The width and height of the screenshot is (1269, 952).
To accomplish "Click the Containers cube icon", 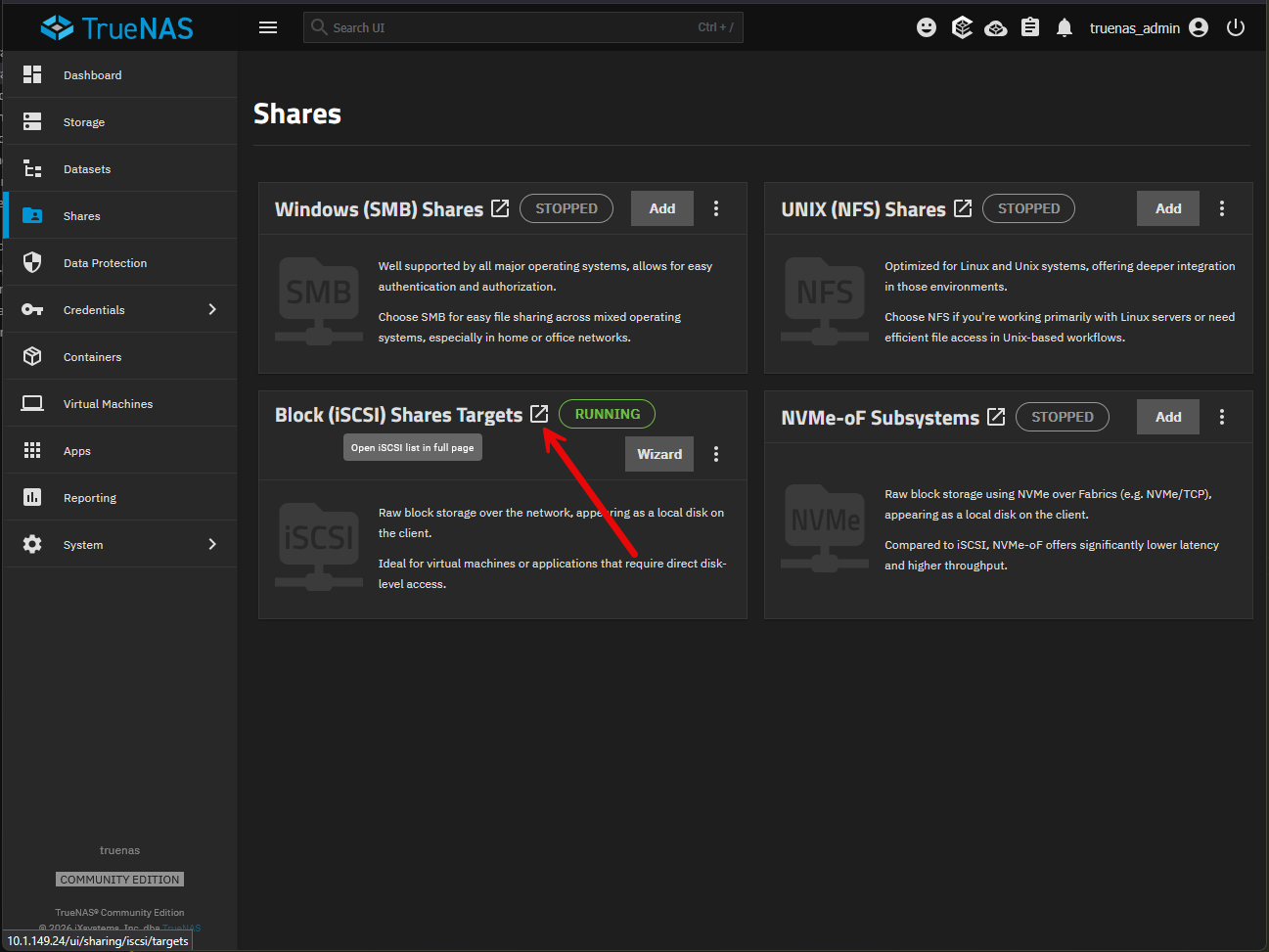I will click(x=32, y=356).
